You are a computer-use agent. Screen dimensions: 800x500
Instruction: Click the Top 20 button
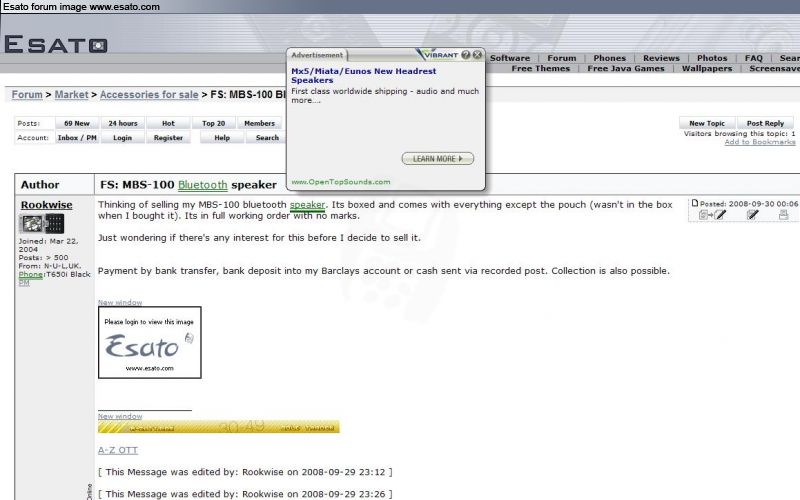213,123
